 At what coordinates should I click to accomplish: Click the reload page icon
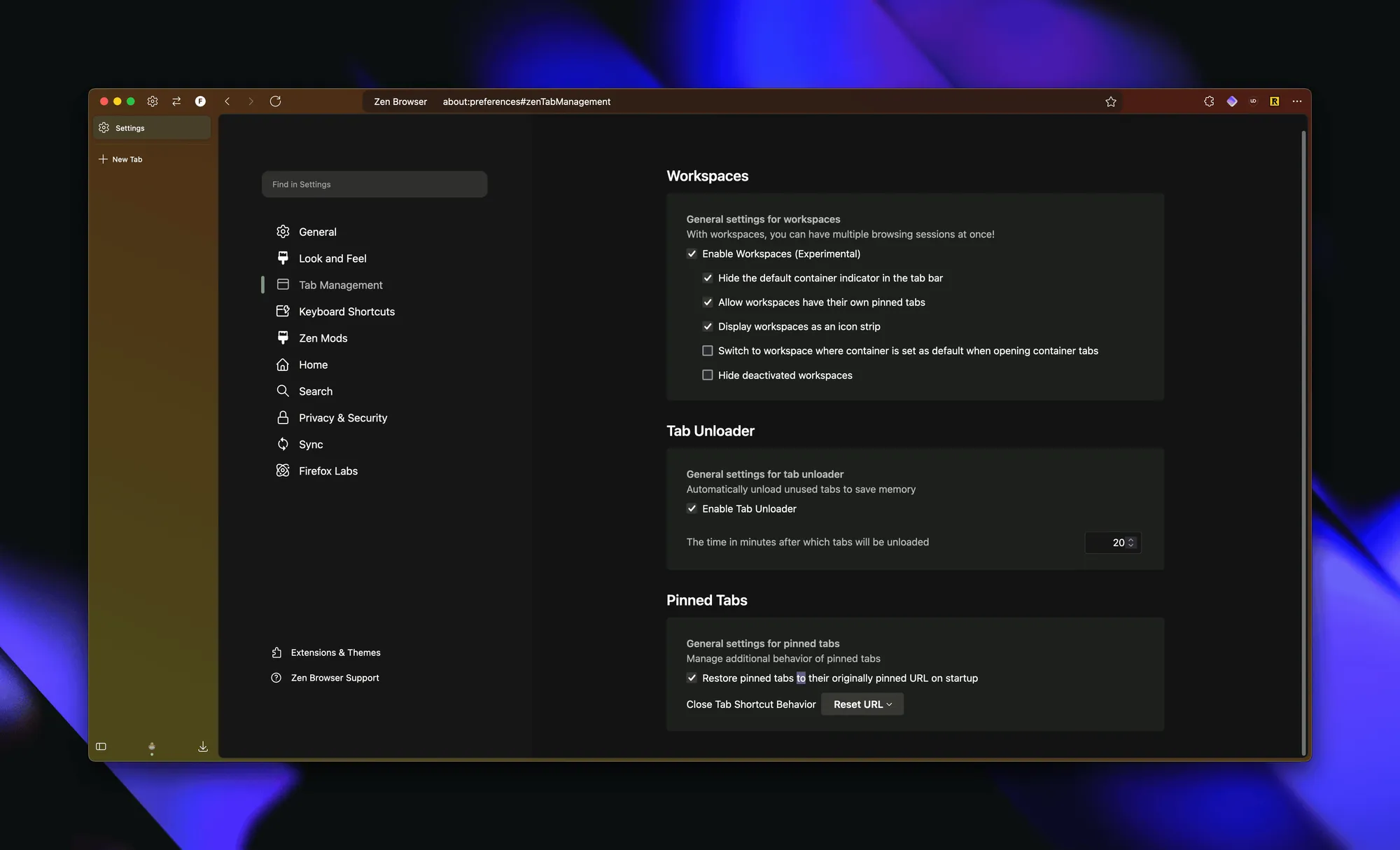pyautogui.click(x=275, y=102)
